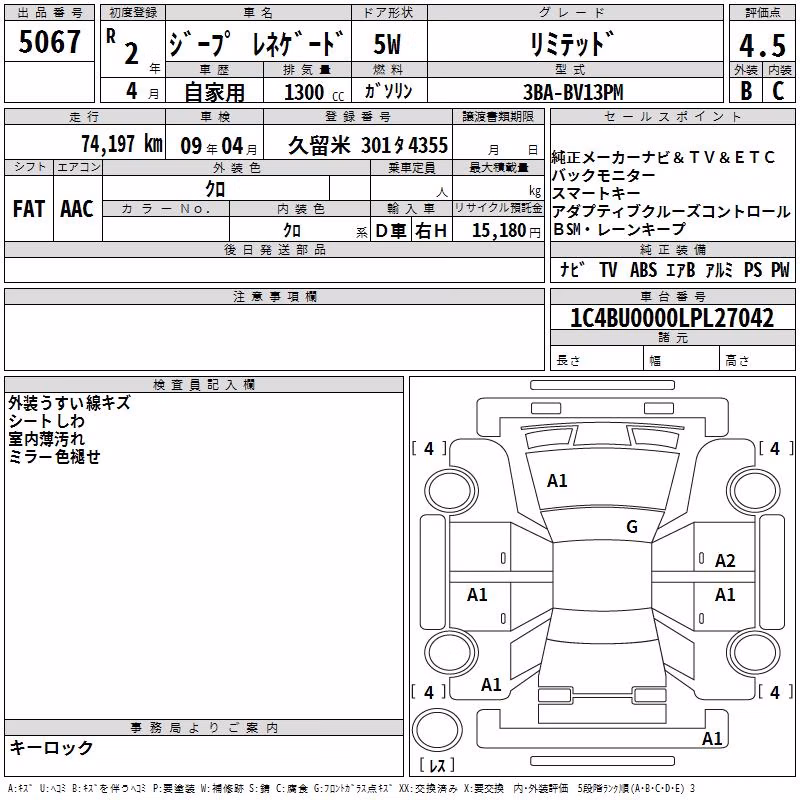800x800 pixels.
Task: Click the A1 mark on the rear bumper
Action: 712,738
